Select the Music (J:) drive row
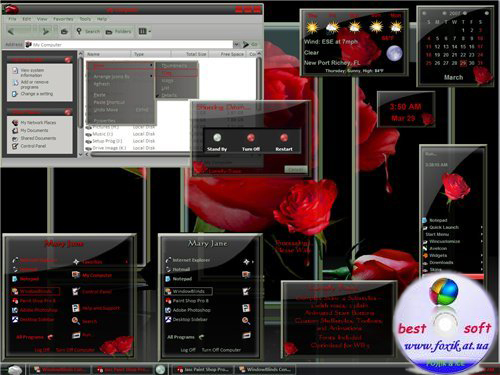Viewport: 500px width, 375px height. 120,134
